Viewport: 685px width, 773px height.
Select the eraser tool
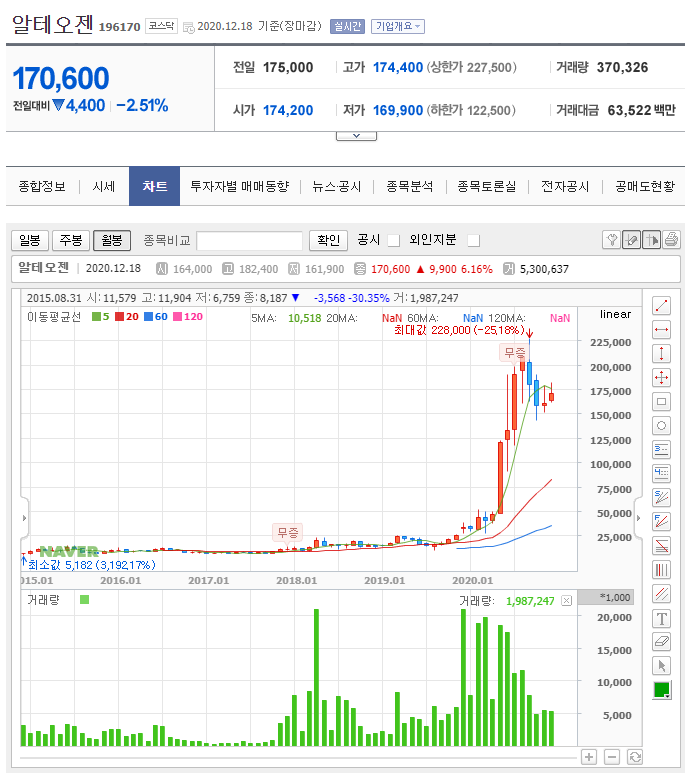tap(661, 641)
